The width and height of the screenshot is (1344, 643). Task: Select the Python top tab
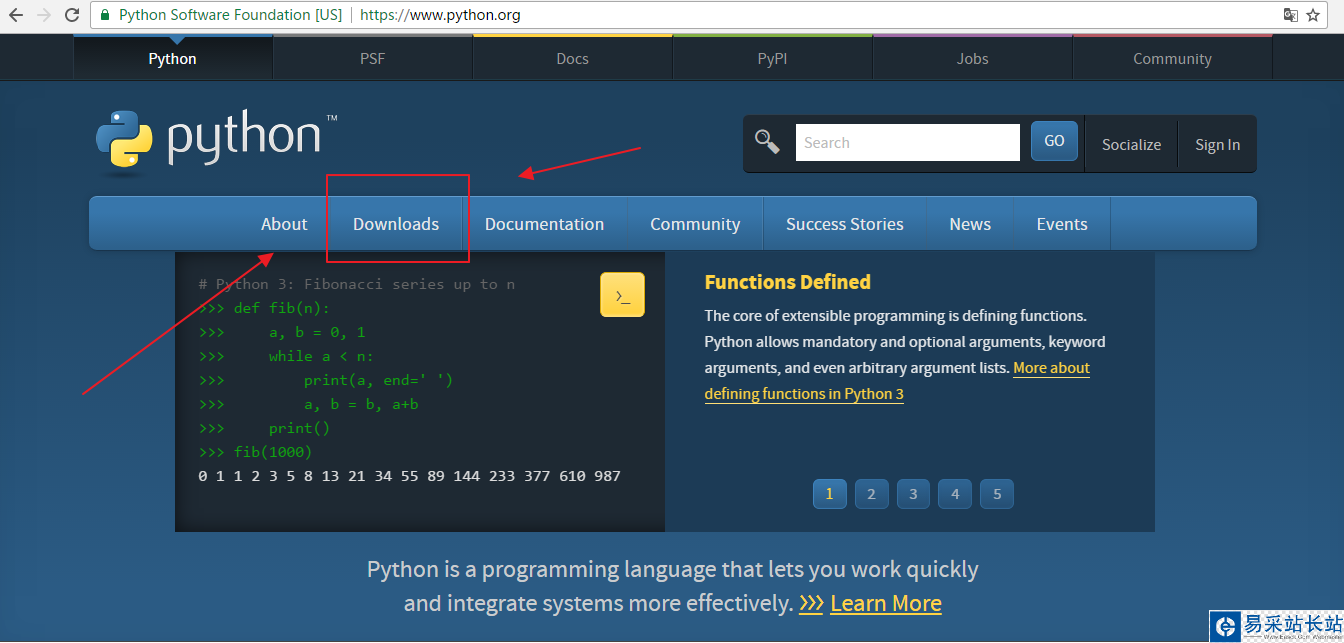(173, 58)
